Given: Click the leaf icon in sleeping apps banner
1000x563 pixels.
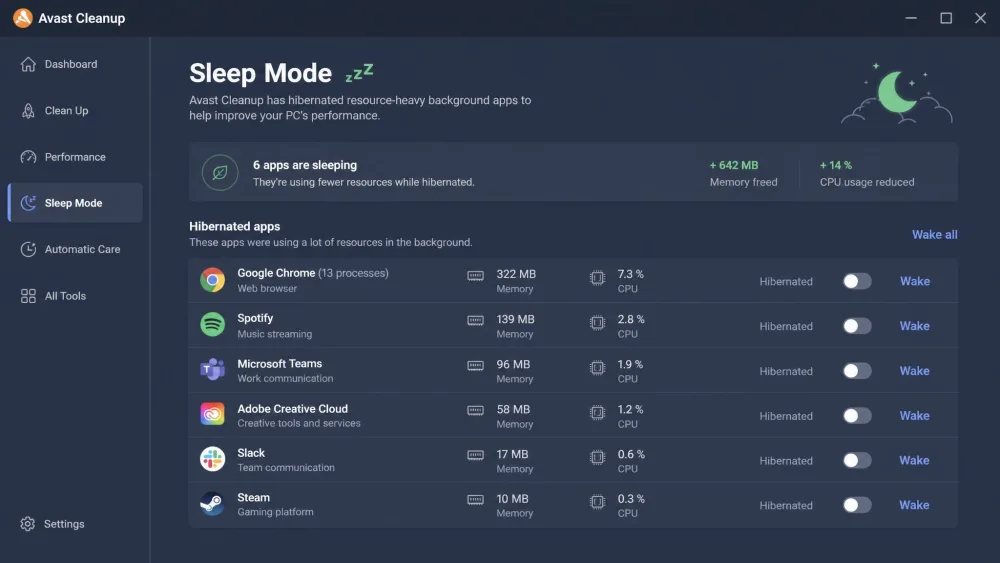Looking at the screenshot, I should (x=220, y=172).
